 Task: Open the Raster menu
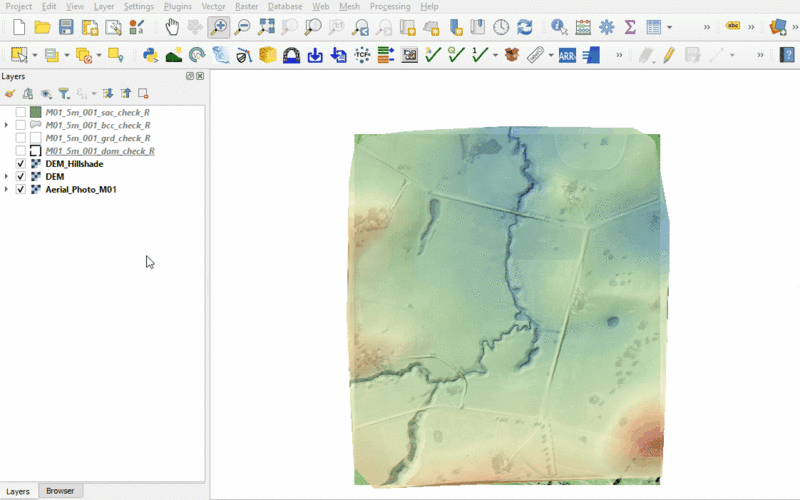click(246, 6)
